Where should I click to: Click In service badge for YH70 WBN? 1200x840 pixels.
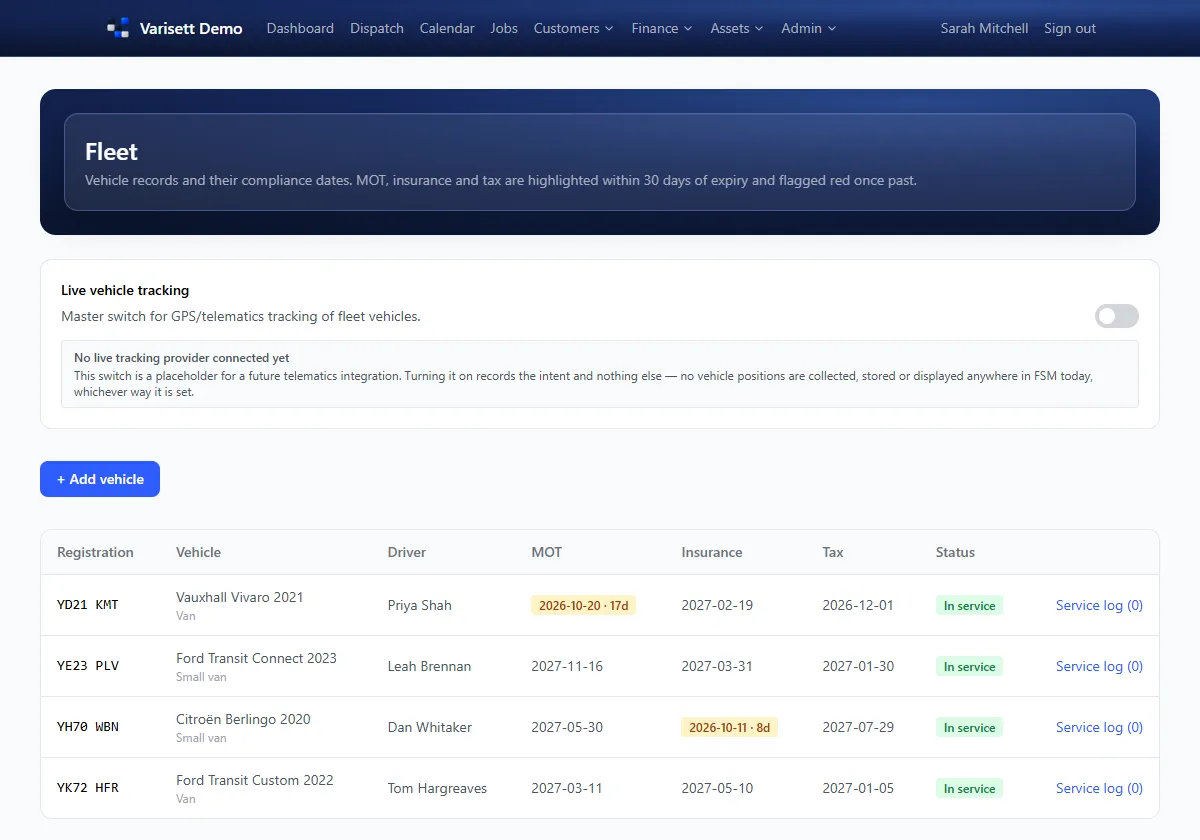969,727
